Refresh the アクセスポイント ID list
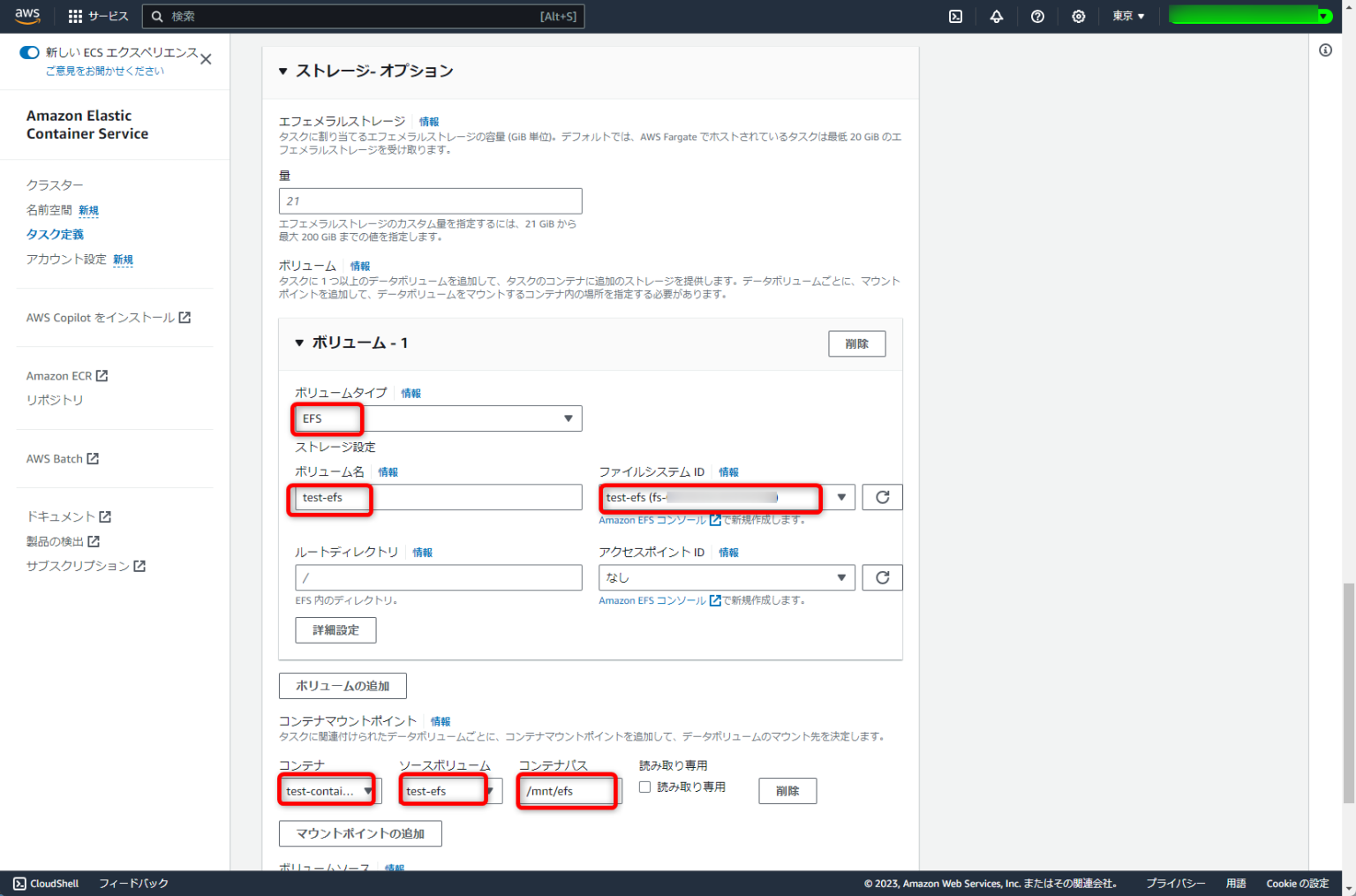This screenshot has height=896, width=1356. (882, 577)
